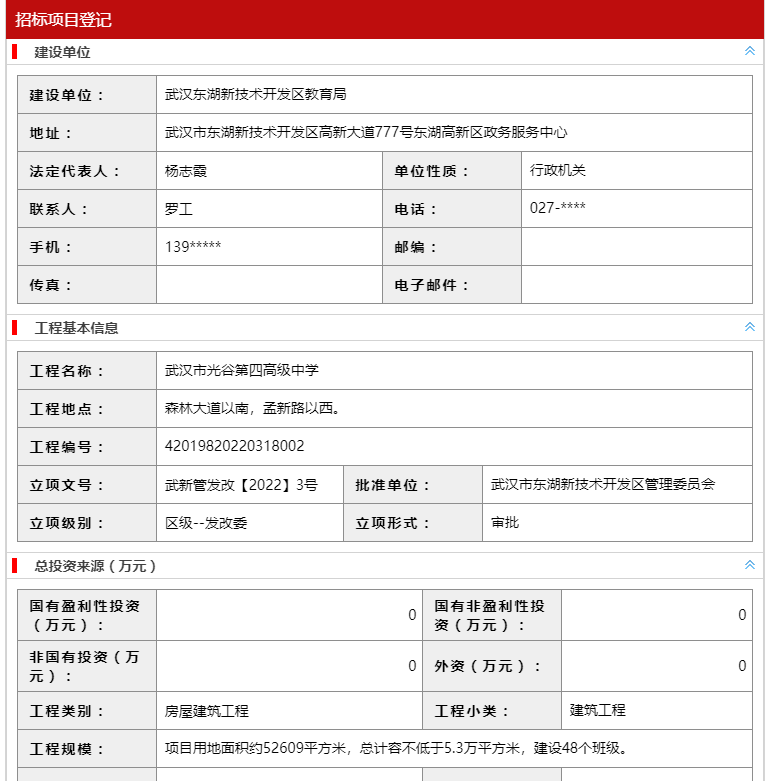Image resolution: width=765 pixels, height=781 pixels.
Task: Click the 联系人： label cell
Action: click(87, 209)
